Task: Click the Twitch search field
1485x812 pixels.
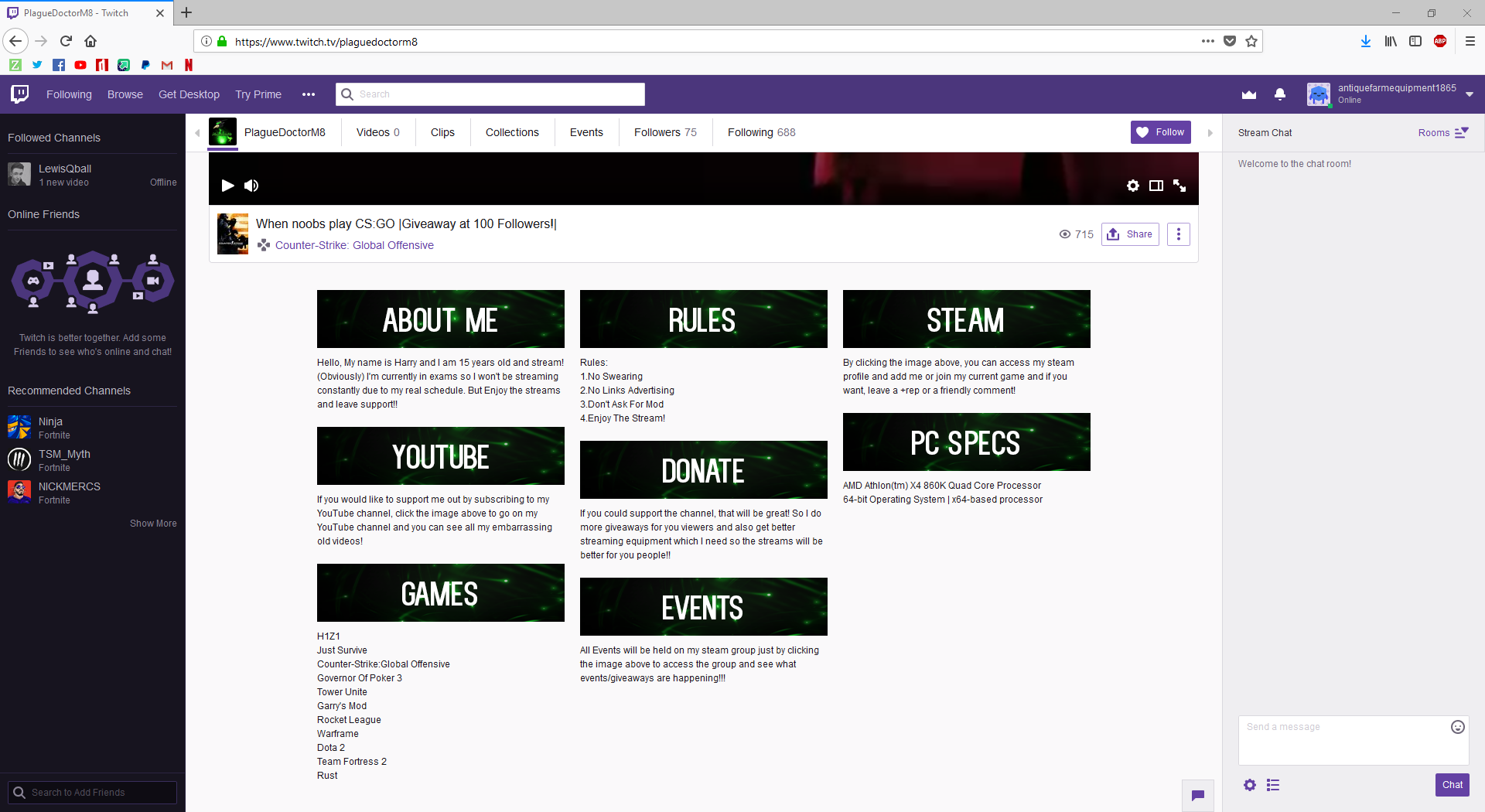Action: (490, 94)
